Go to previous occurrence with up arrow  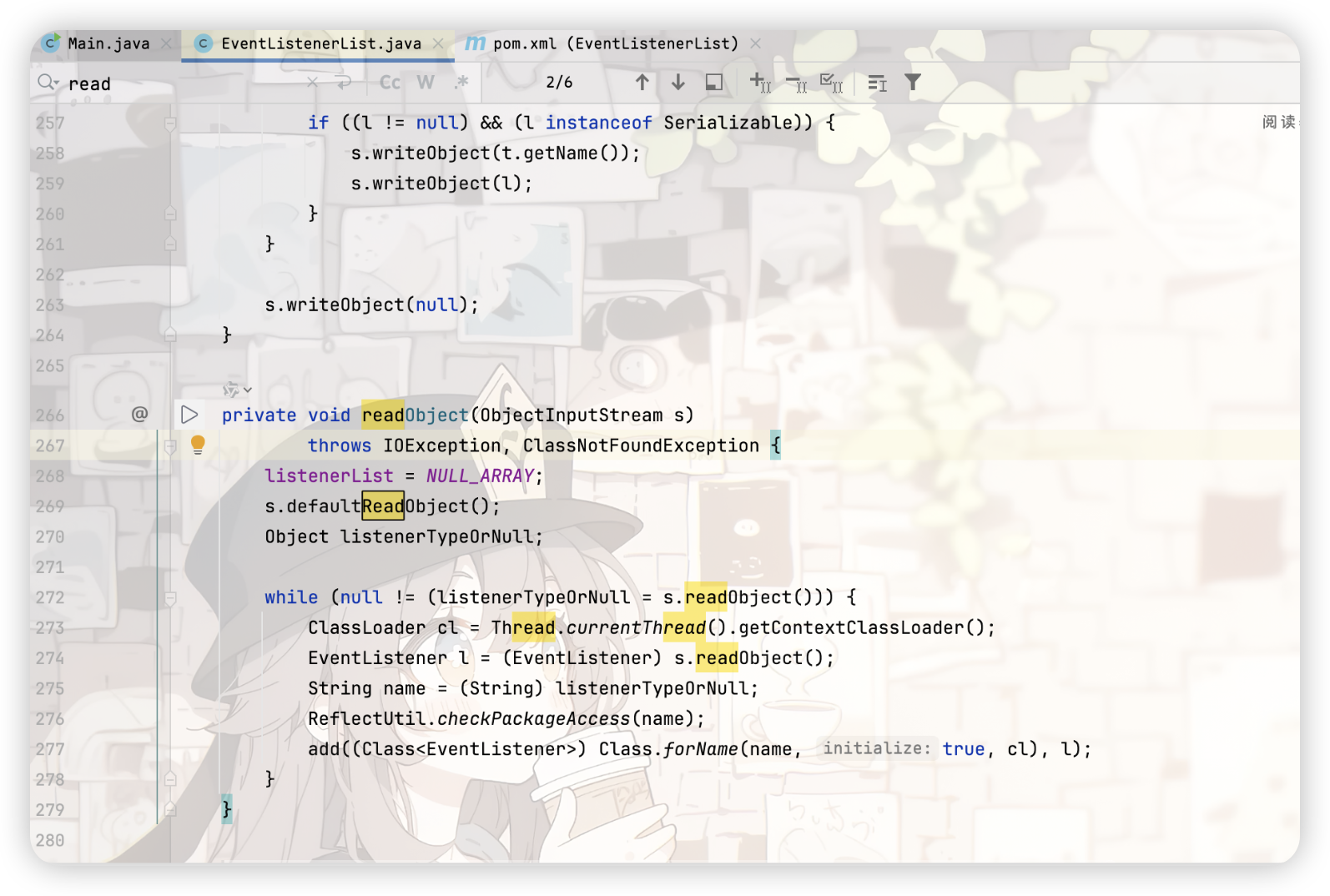tap(642, 83)
